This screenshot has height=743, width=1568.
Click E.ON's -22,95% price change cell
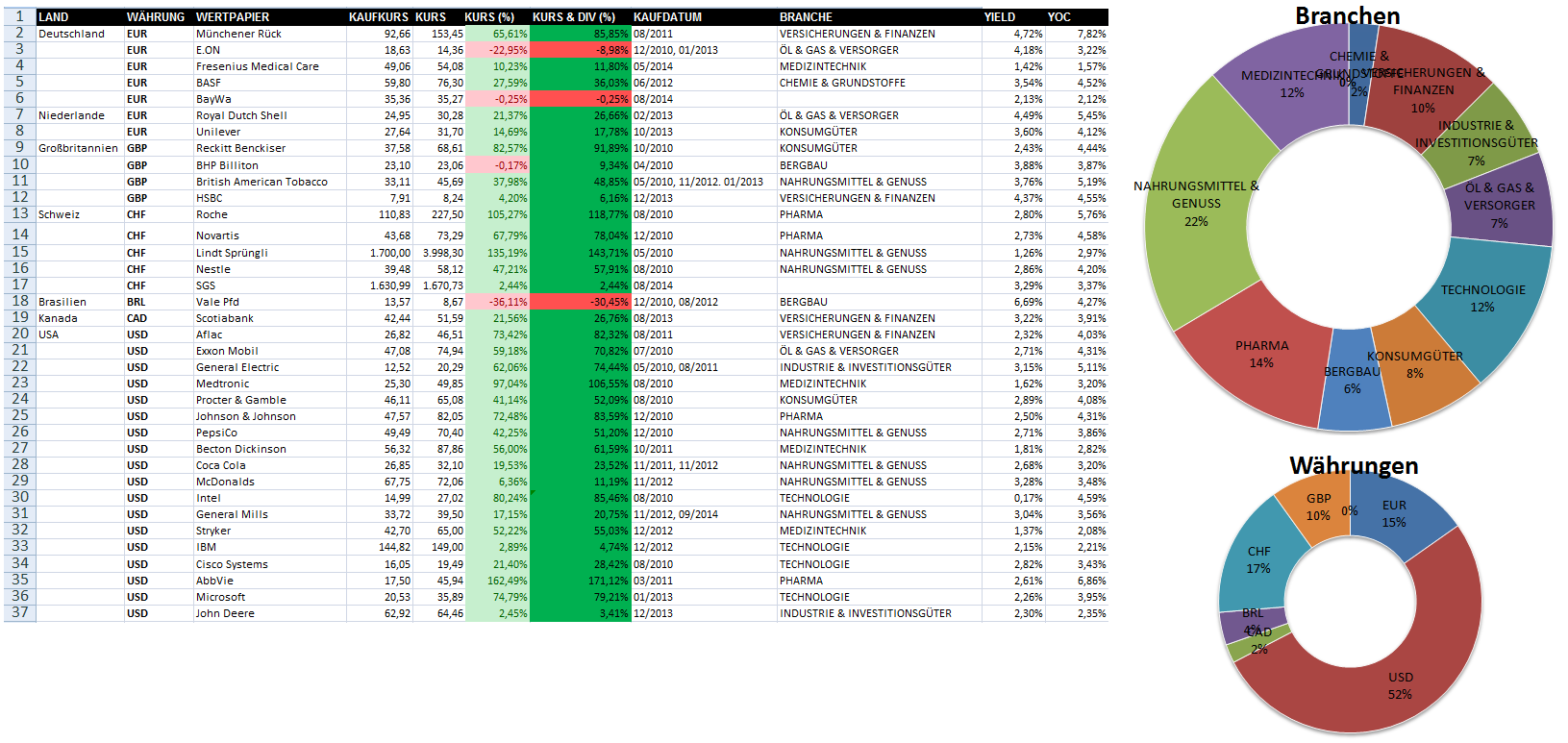tap(497, 50)
